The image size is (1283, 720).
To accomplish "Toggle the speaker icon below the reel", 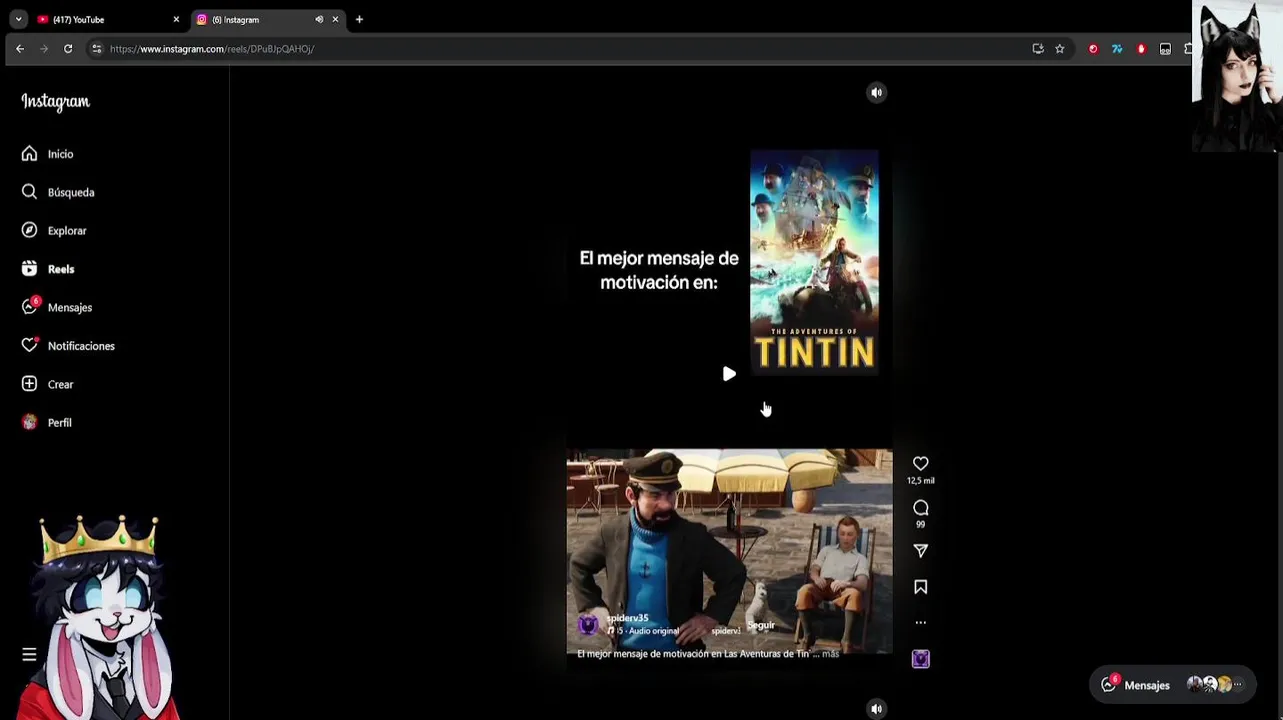I will (x=876, y=709).
